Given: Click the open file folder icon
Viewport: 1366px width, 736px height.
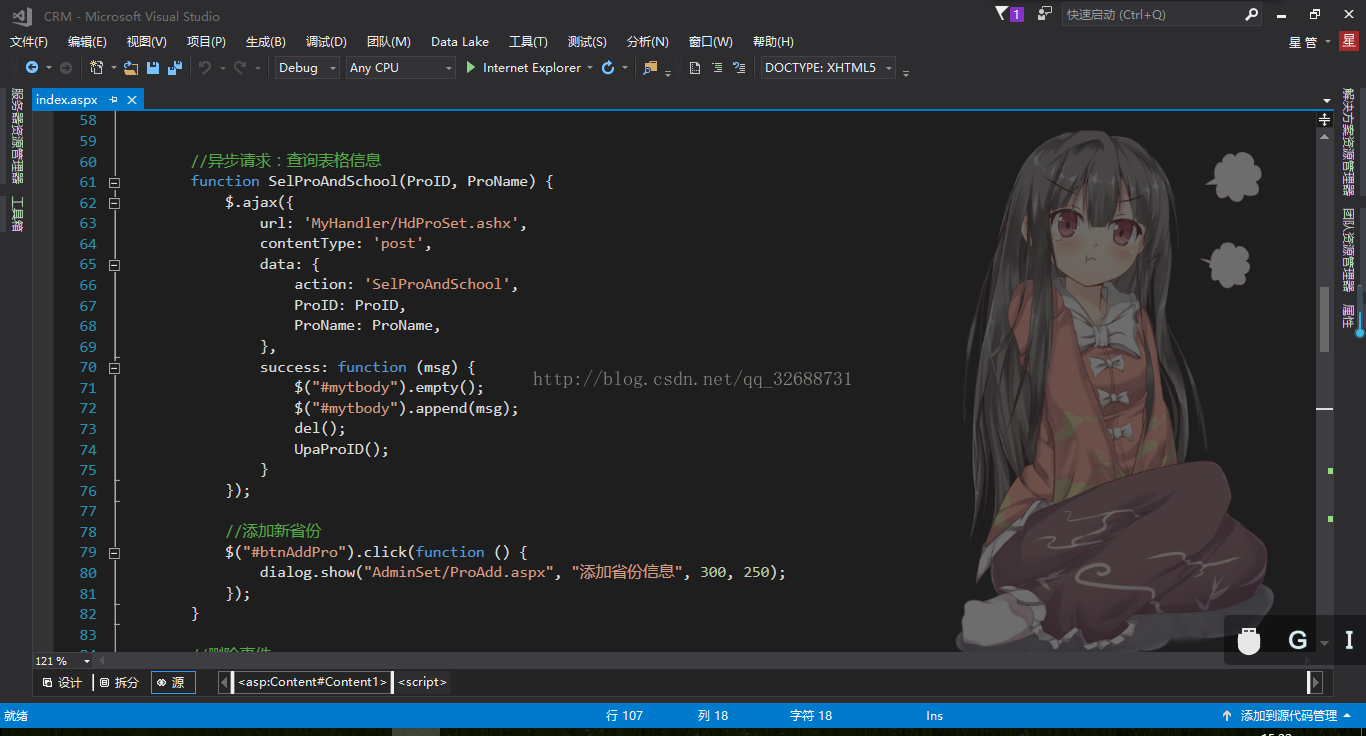Looking at the screenshot, I should tap(130, 68).
